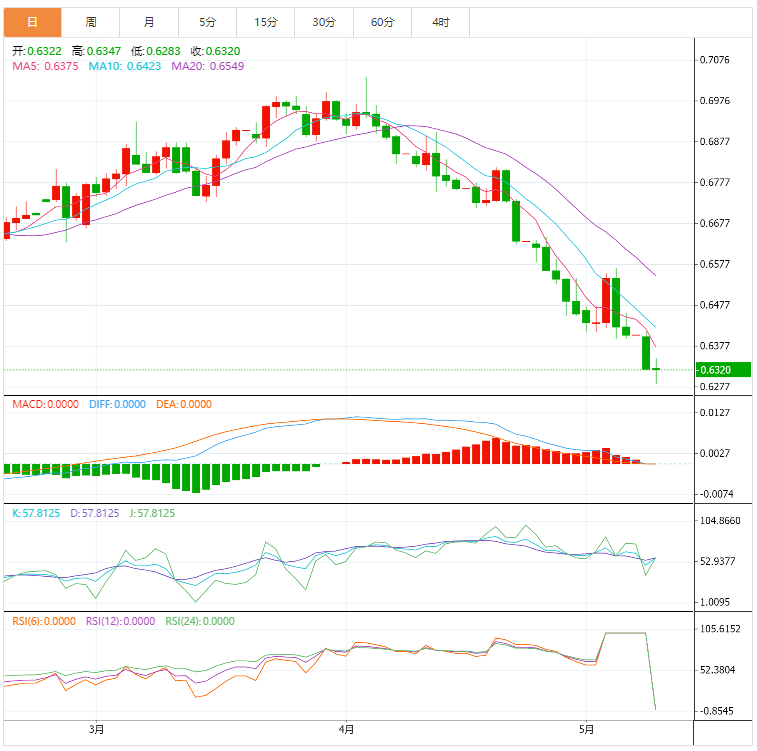Click the 0.7076 price axis label
This screenshot has height=751, width=757.
[x=715, y=60]
